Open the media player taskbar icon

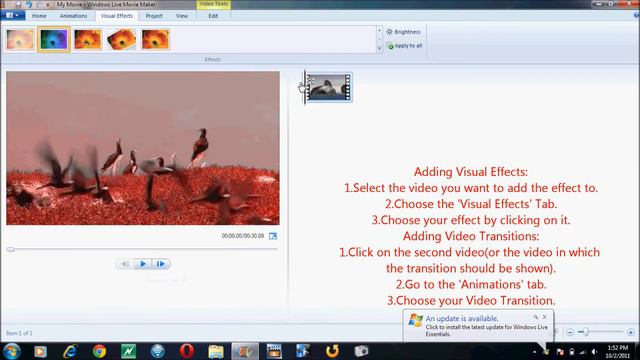click(x=40, y=351)
